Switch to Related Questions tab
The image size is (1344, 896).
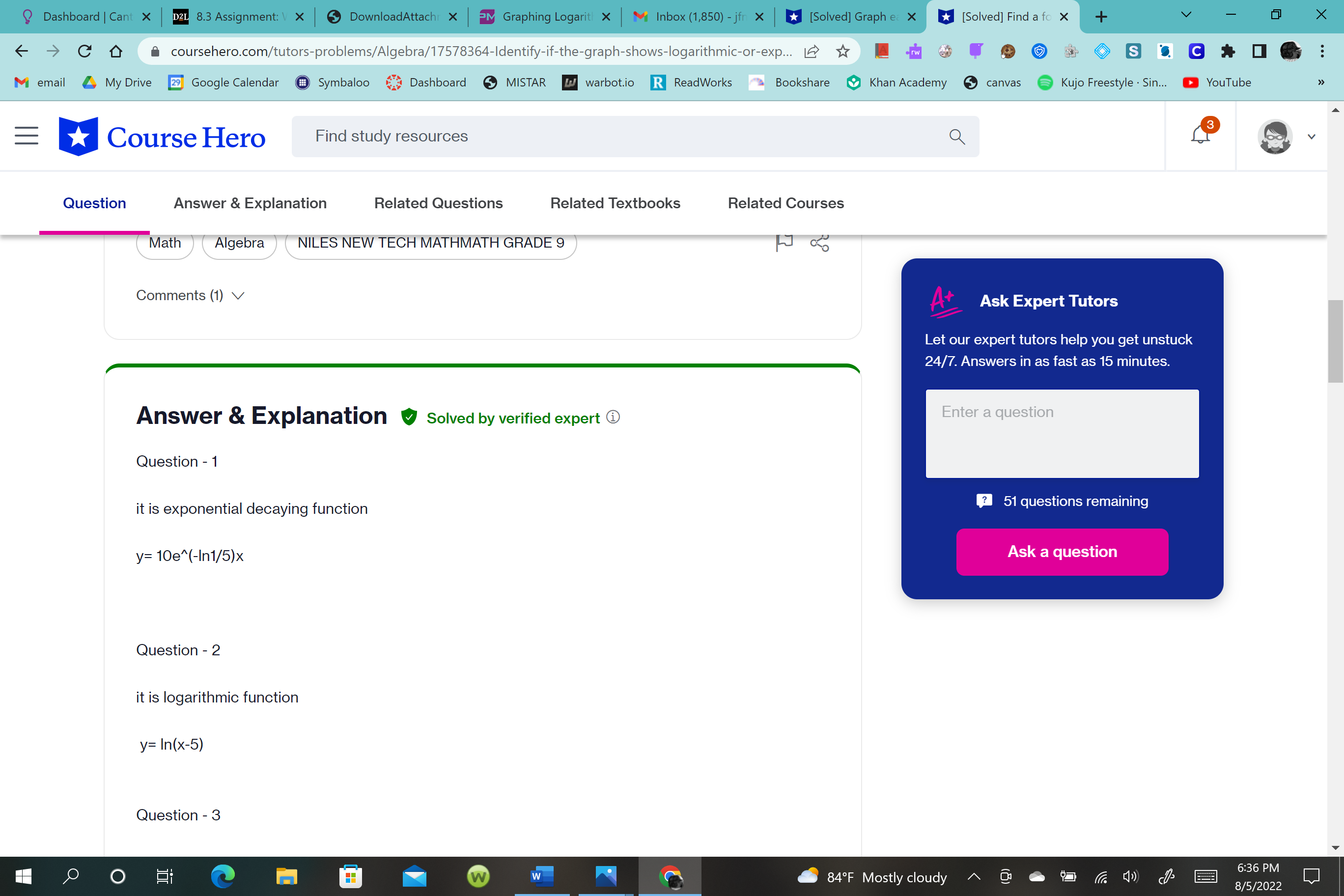[x=438, y=203]
